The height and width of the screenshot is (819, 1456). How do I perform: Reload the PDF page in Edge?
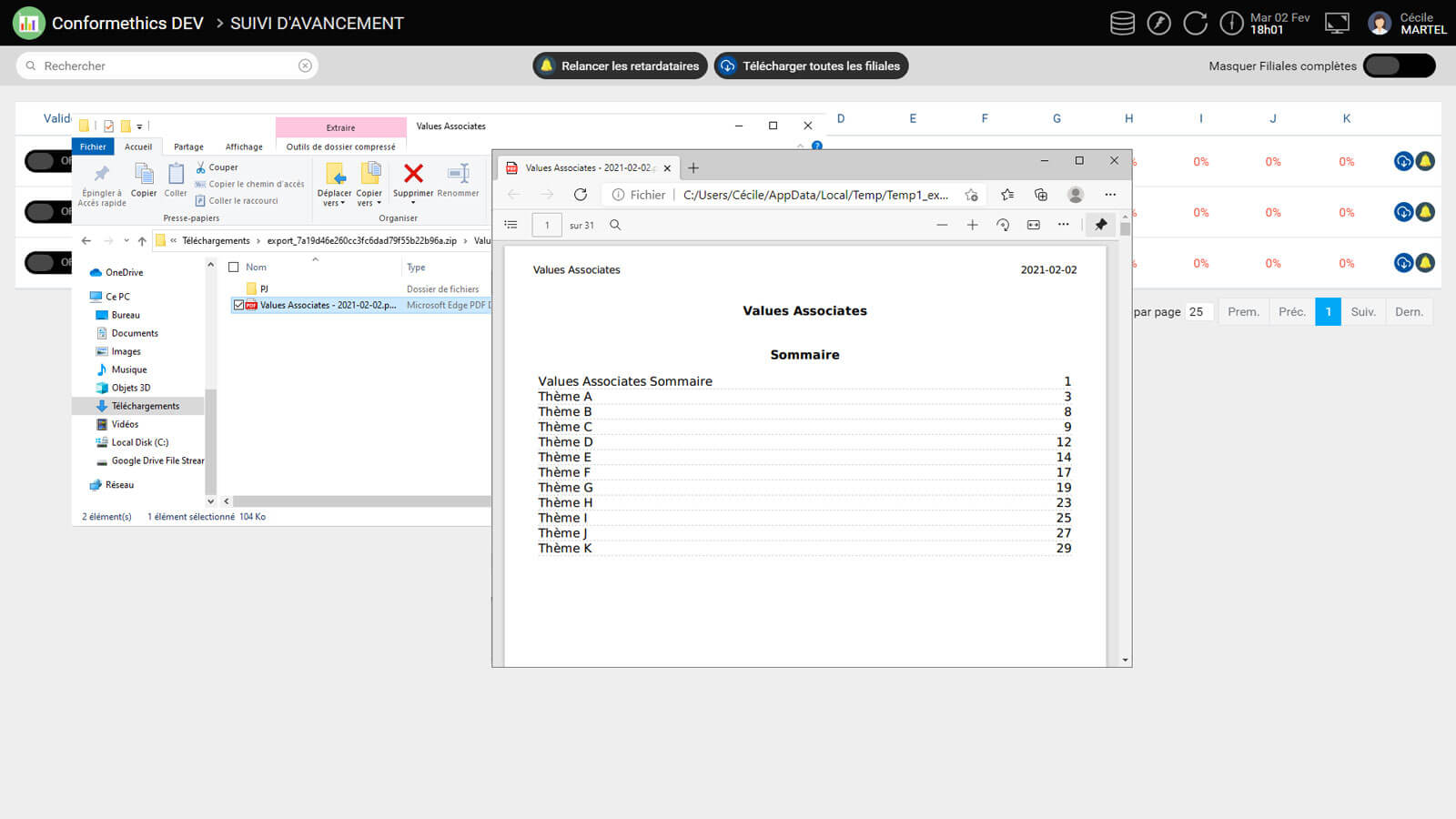[581, 195]
